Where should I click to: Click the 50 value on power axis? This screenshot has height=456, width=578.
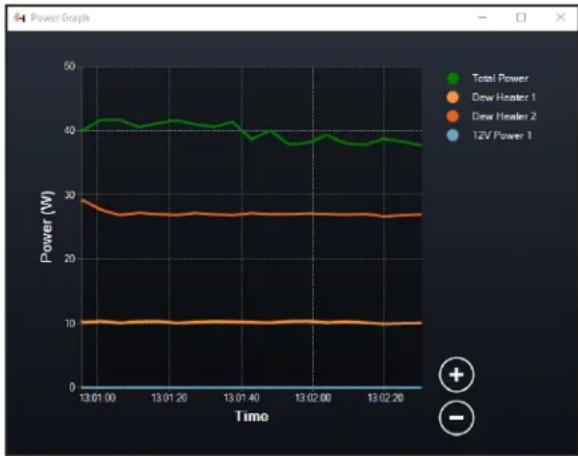(x=69, y=66)
